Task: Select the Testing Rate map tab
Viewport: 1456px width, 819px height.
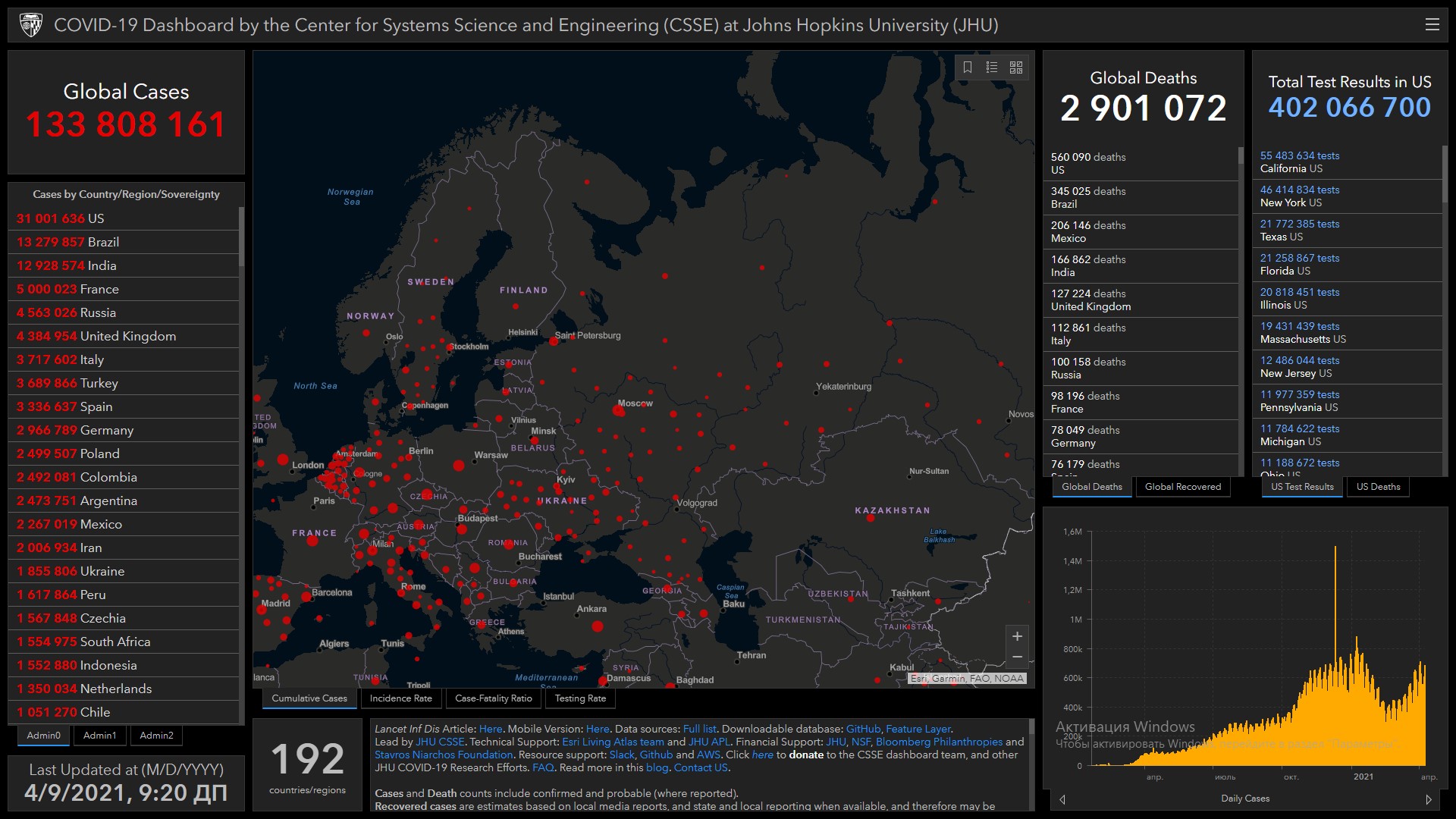Action: [580, 698]
